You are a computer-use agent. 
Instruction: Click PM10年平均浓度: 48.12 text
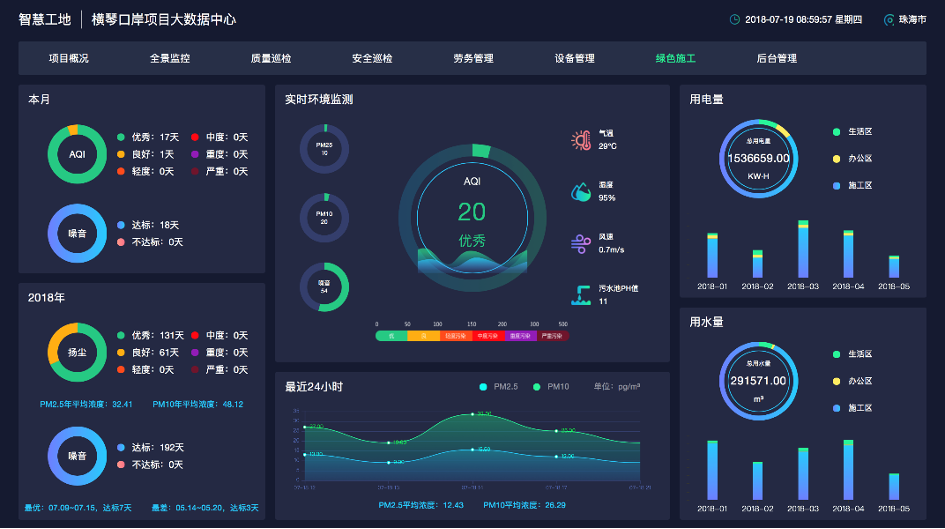(x=198, y=404)
